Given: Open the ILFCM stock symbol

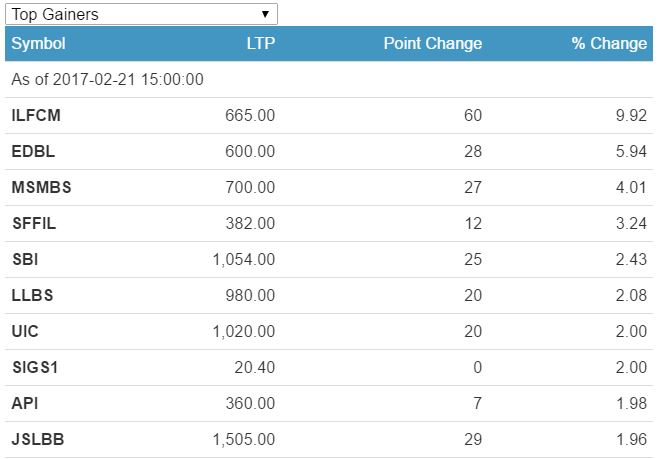Looking at the screenshot, I should pyautogui.click(x=36, y=116).
